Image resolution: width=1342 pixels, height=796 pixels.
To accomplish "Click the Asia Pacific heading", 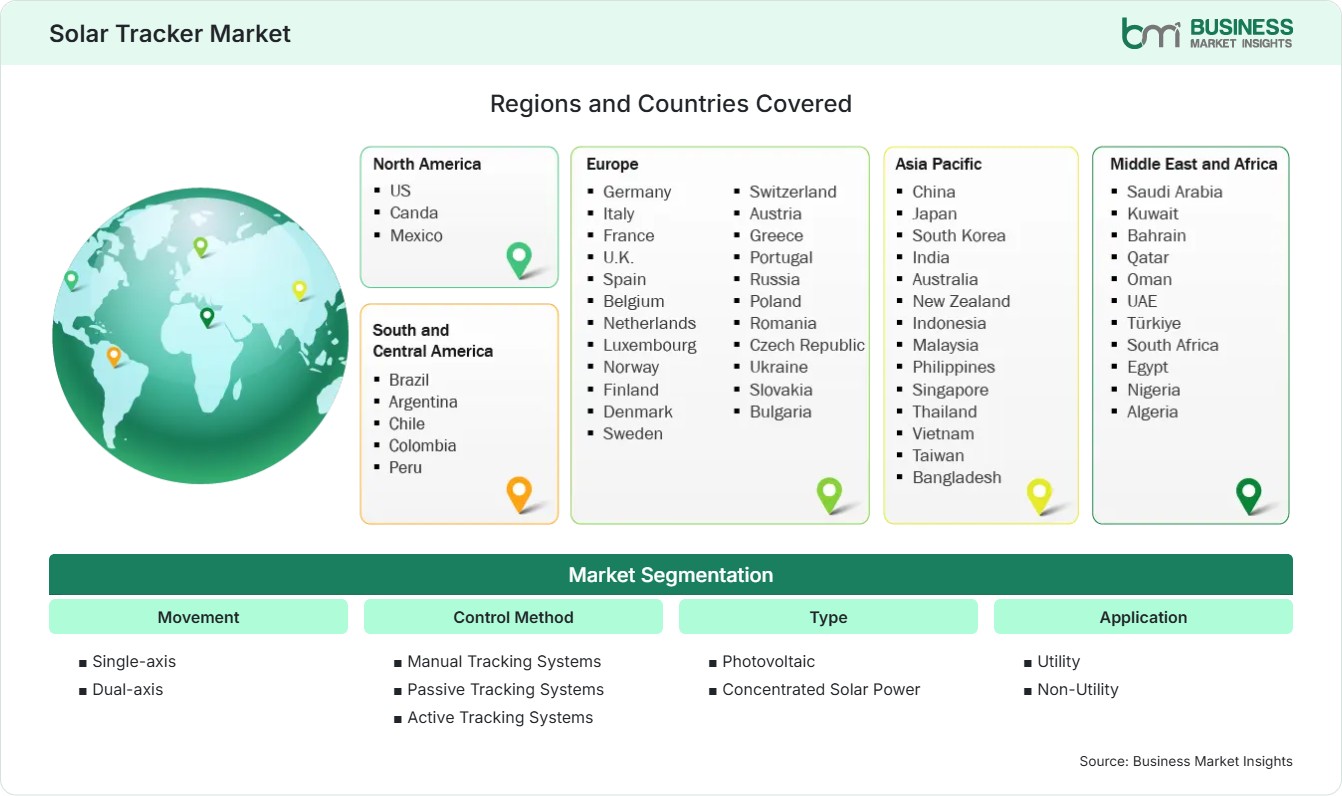I will 938,164.
